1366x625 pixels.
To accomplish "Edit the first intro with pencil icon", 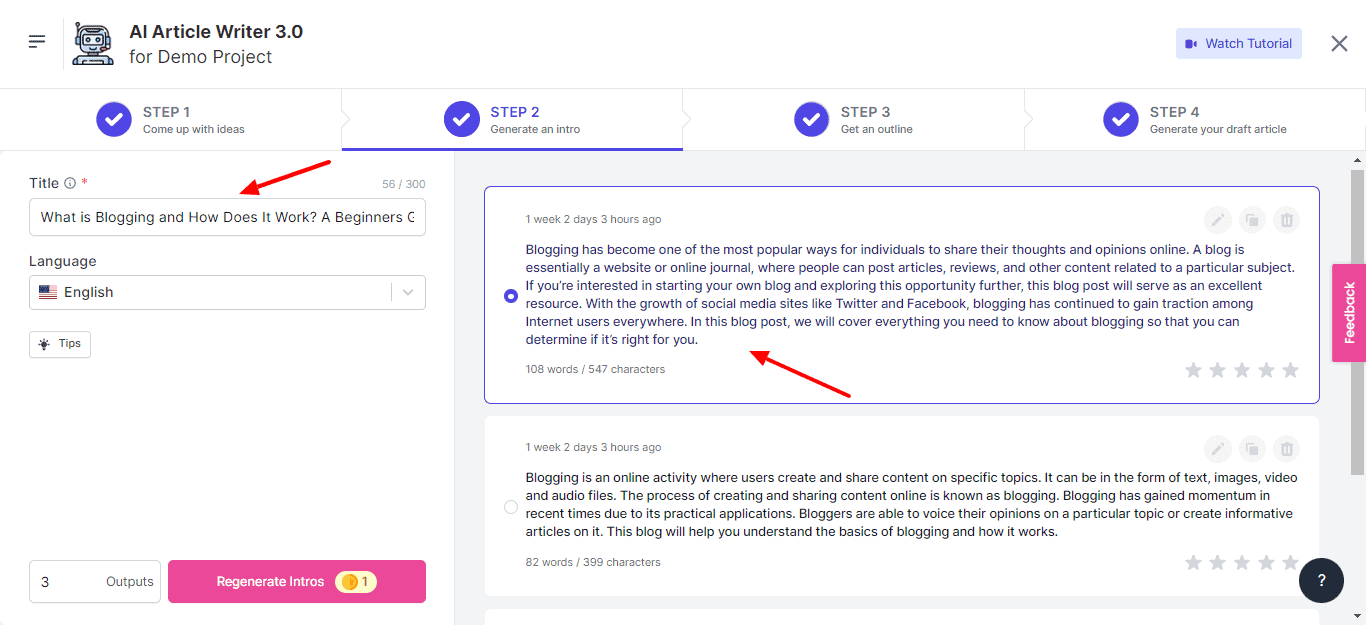I will (1217, 220).
